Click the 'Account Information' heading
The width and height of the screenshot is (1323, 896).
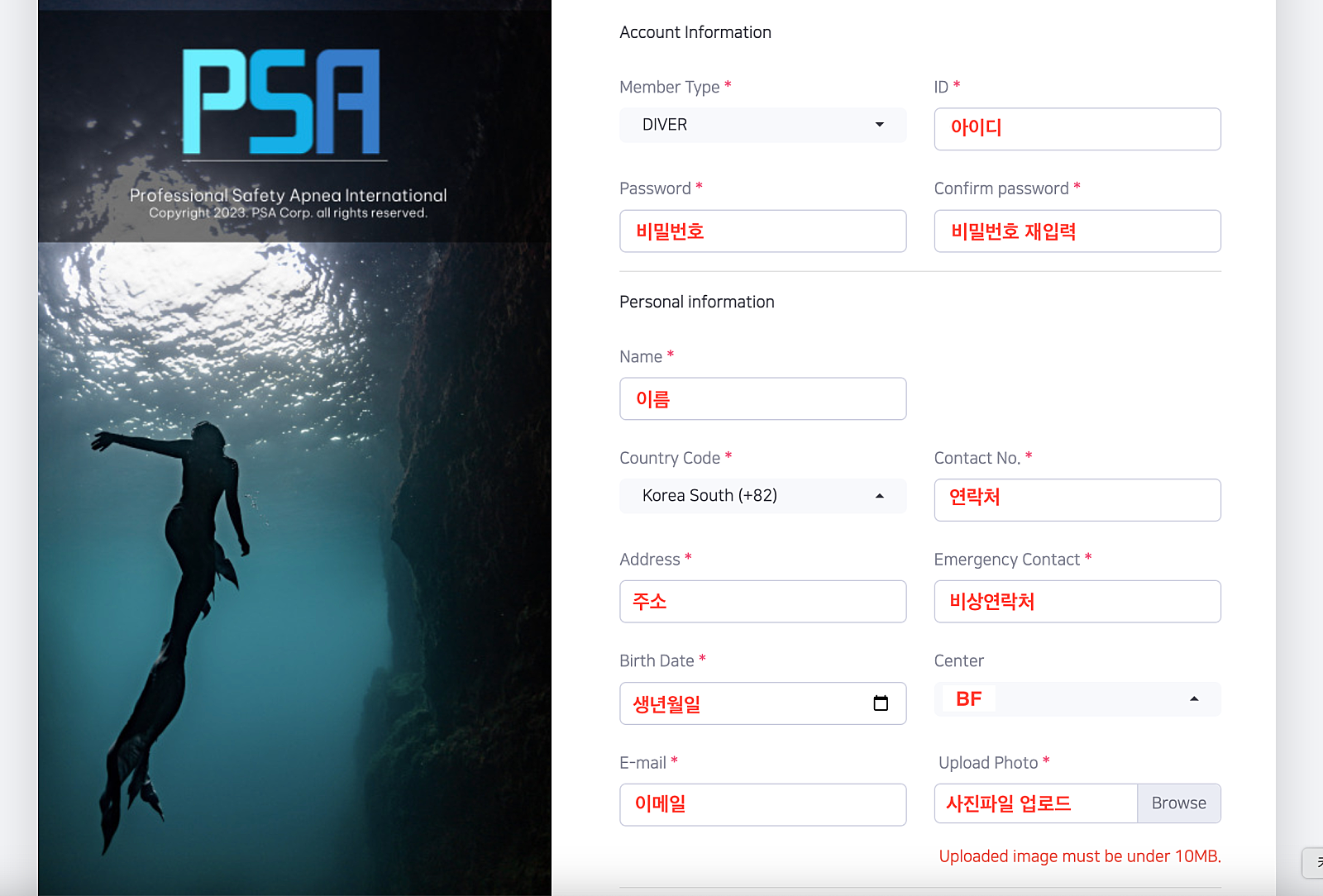coord(695,32)
